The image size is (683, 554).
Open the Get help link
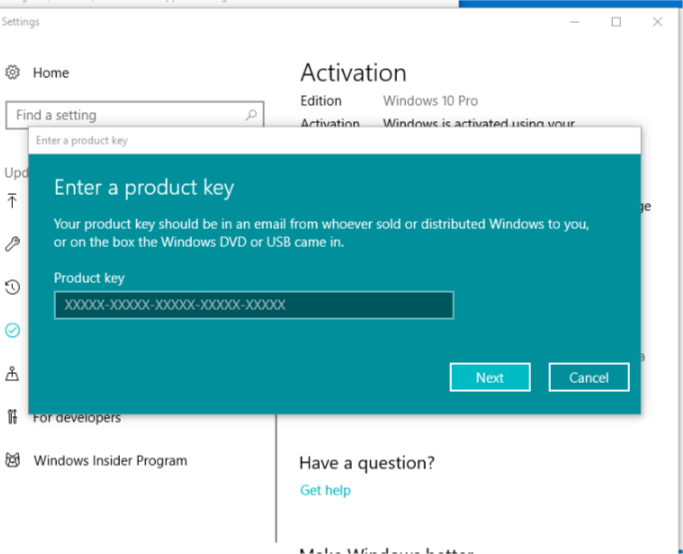tap(325, 490)
